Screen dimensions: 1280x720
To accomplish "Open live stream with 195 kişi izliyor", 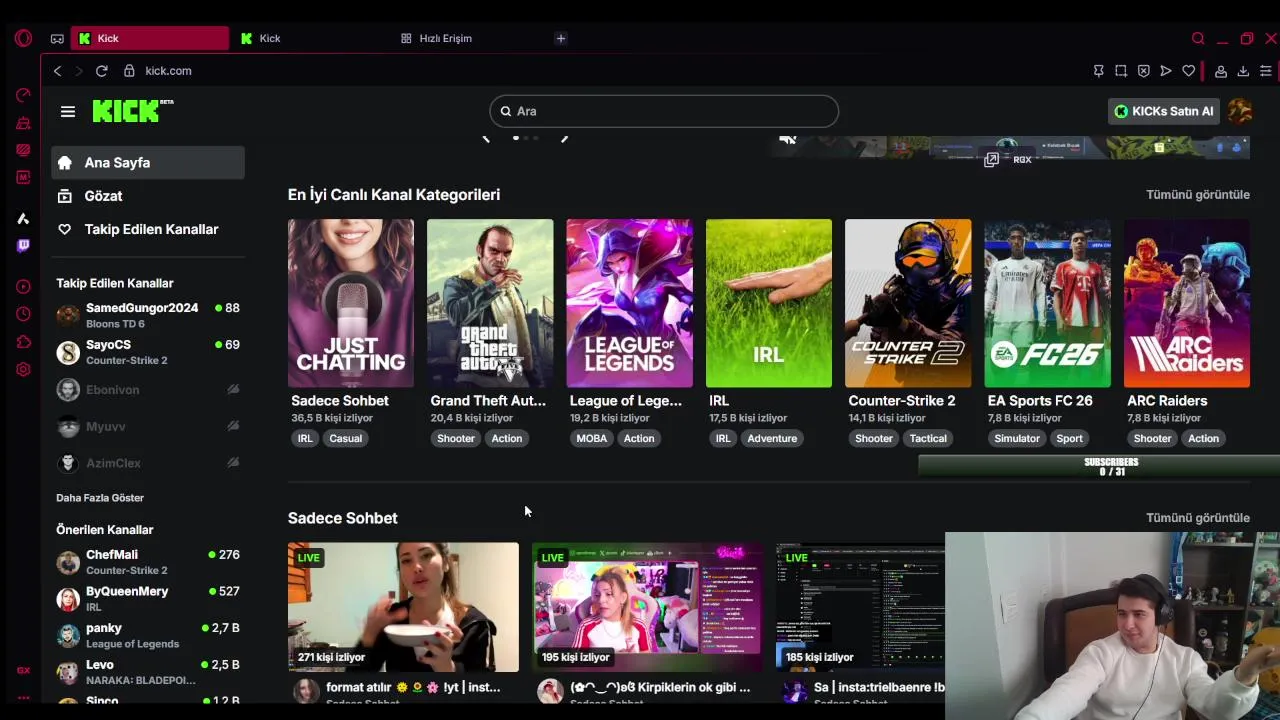I will point(647,607).
